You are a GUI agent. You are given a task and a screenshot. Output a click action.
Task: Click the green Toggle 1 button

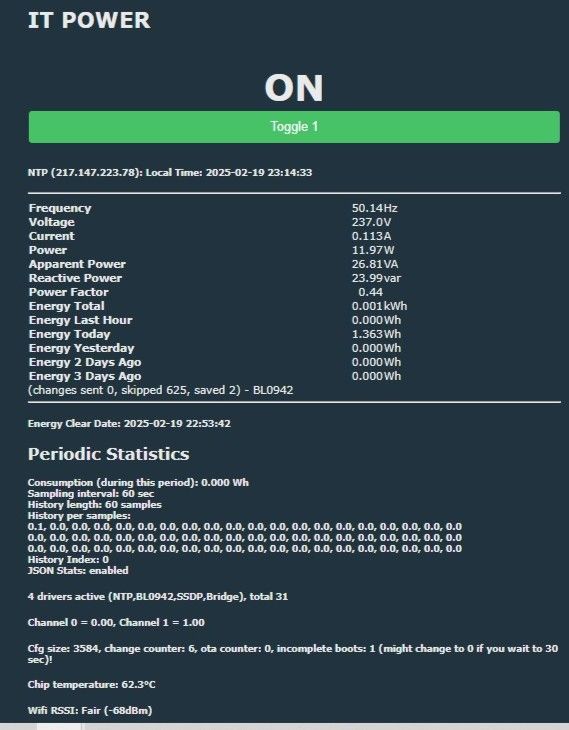294,127
